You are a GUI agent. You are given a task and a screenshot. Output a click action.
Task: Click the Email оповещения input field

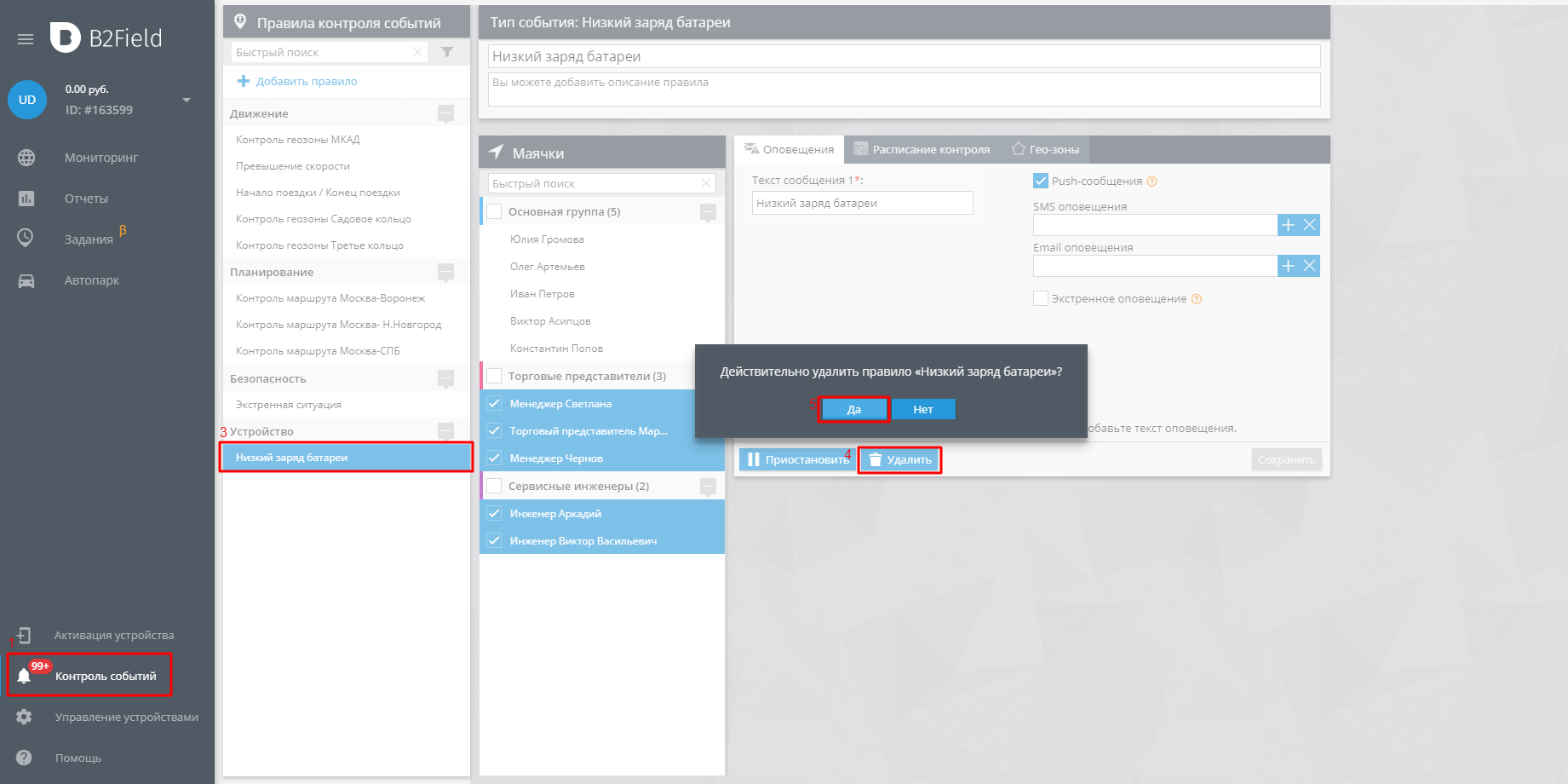tap(1155, 266)
